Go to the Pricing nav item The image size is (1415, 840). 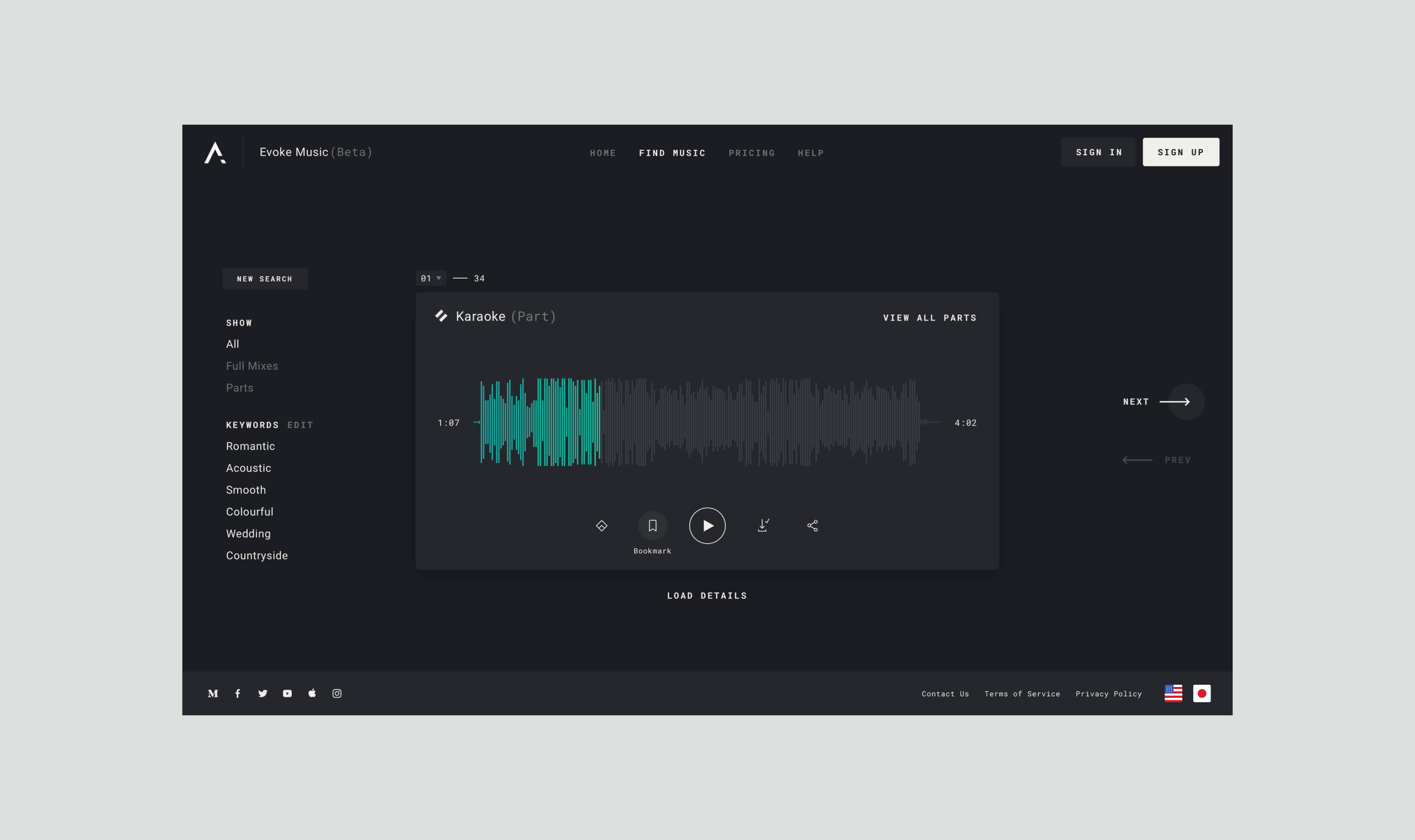tap(752, 153)
